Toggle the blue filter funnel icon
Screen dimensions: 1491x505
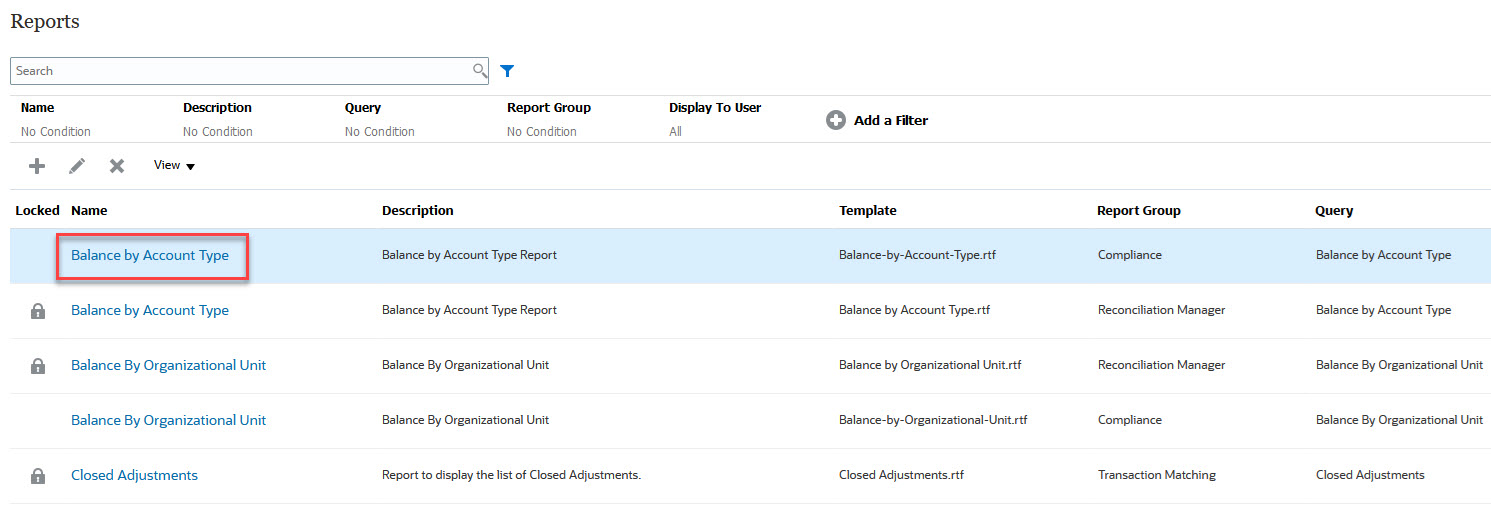pyautogui.click(x=507, y=71)
